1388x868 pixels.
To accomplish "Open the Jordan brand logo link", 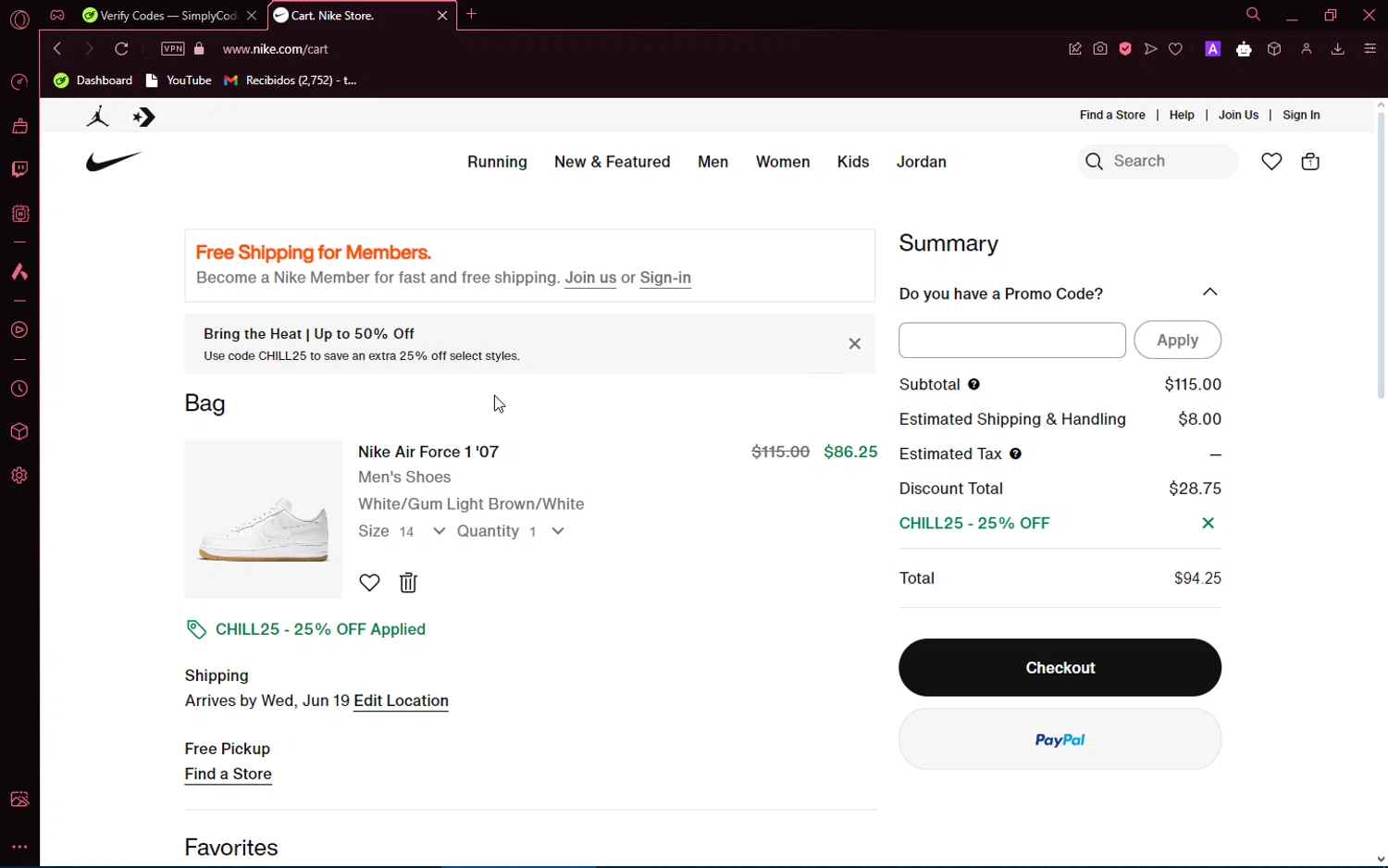I will [x=98, y=117].
